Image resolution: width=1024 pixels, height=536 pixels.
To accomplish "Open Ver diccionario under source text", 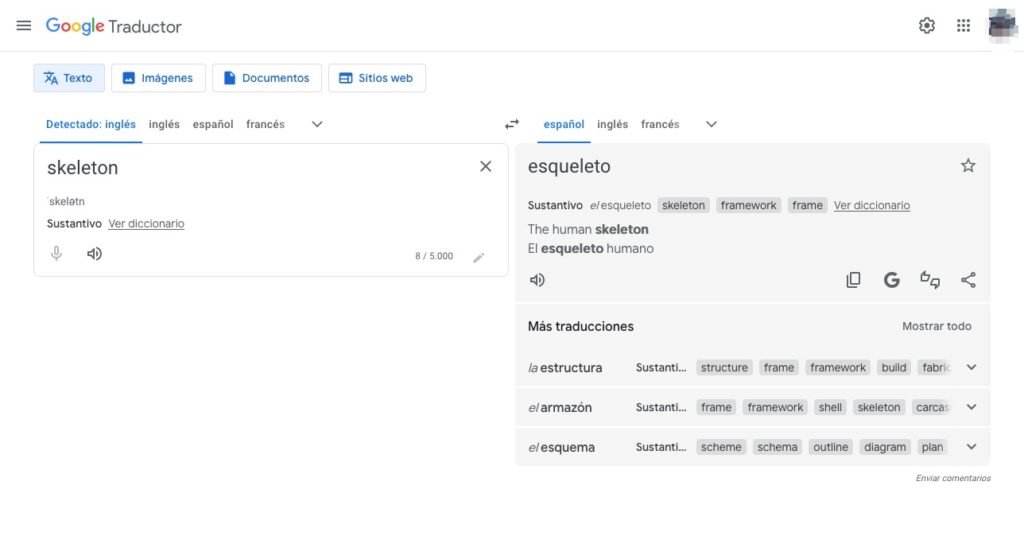I will tap(146, 223).
